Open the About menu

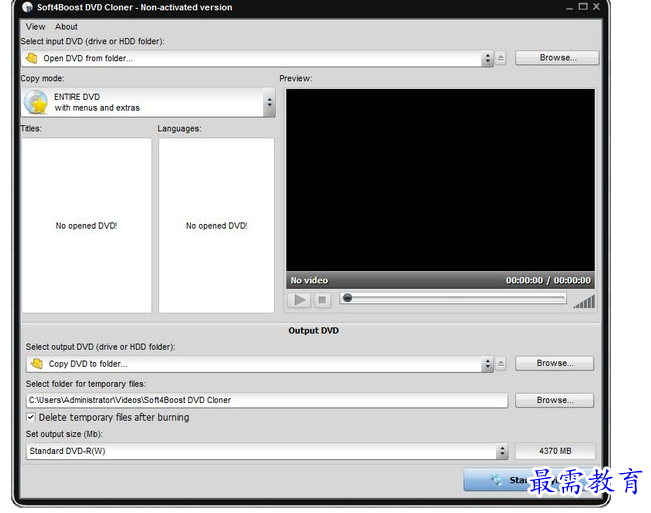66,27
